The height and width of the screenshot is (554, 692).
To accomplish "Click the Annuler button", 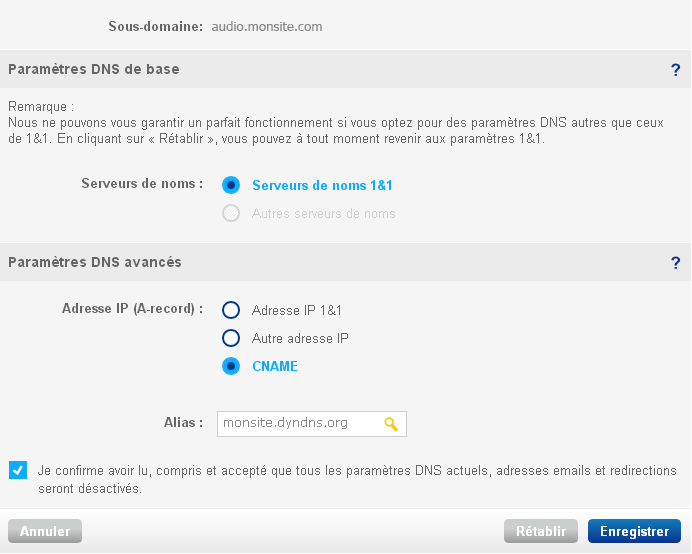I will tap(45, 531).
